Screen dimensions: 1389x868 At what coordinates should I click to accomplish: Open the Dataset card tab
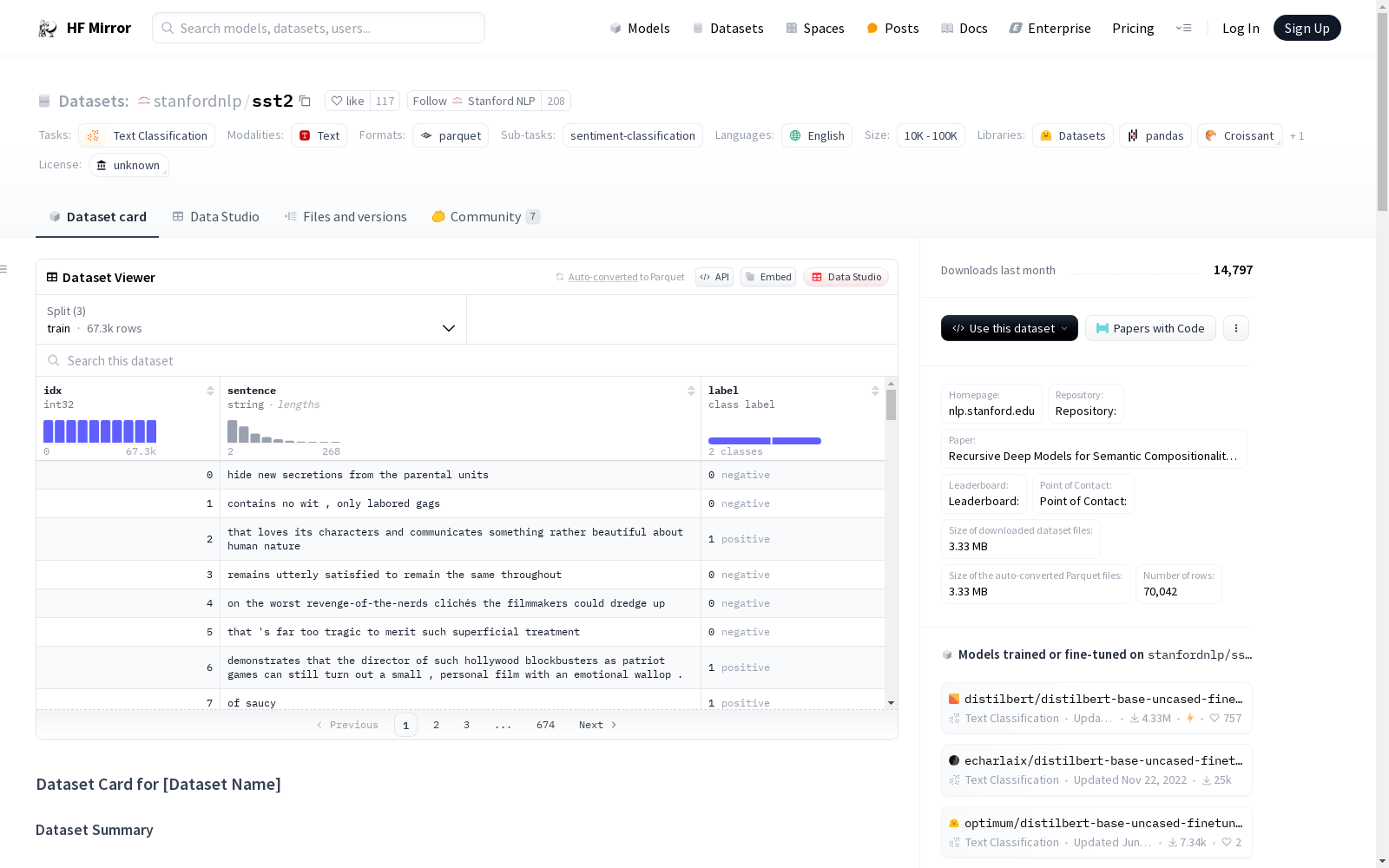click(97, 217)
